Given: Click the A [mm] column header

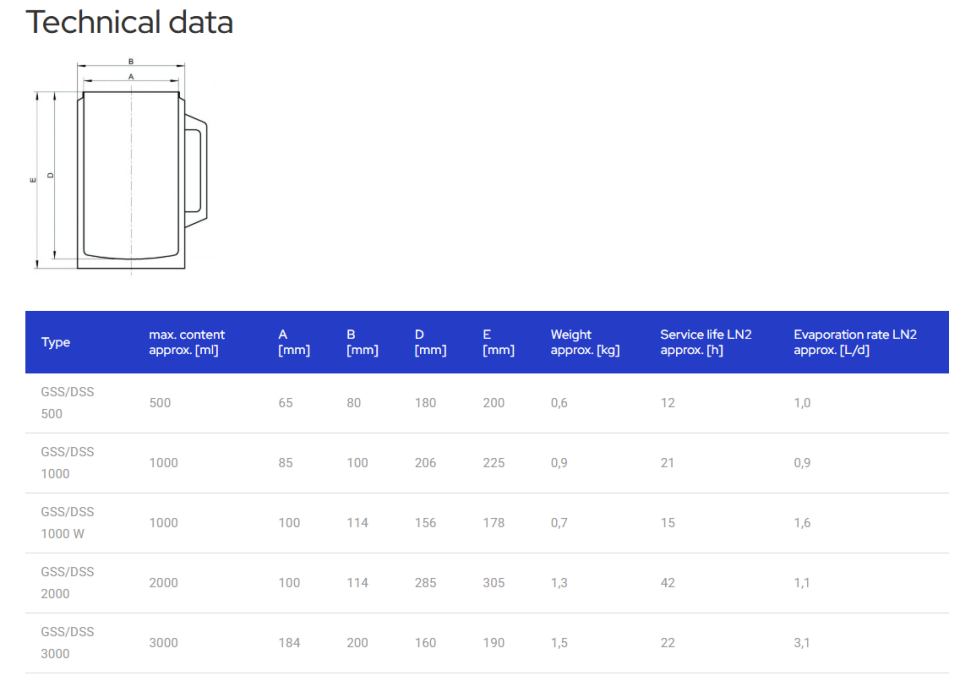Looking at the screenshot, I should tap(294, 342).
